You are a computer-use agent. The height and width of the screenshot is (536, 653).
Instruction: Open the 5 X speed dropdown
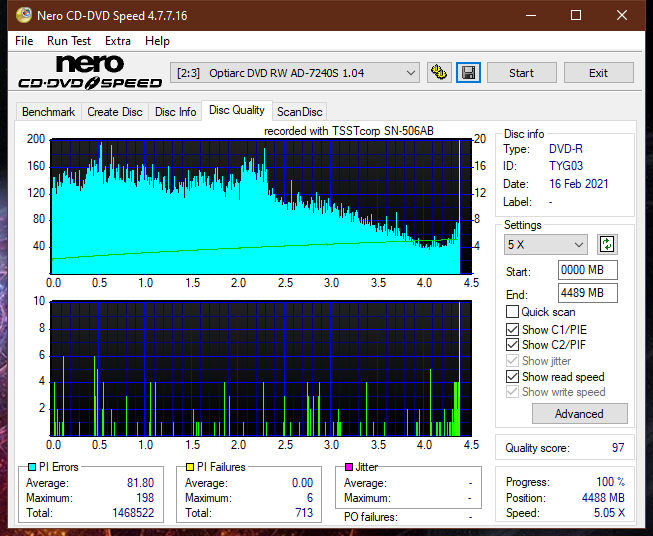545,244
